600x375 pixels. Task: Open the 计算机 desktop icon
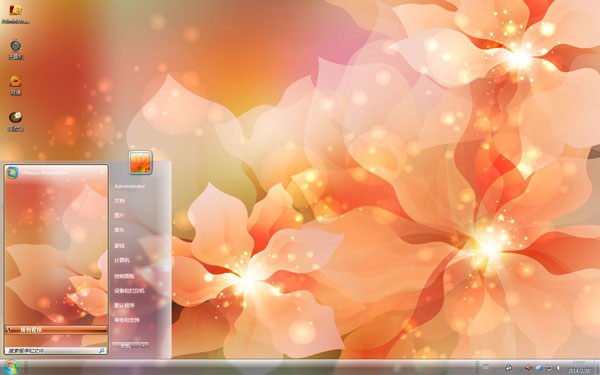(15, 50)
